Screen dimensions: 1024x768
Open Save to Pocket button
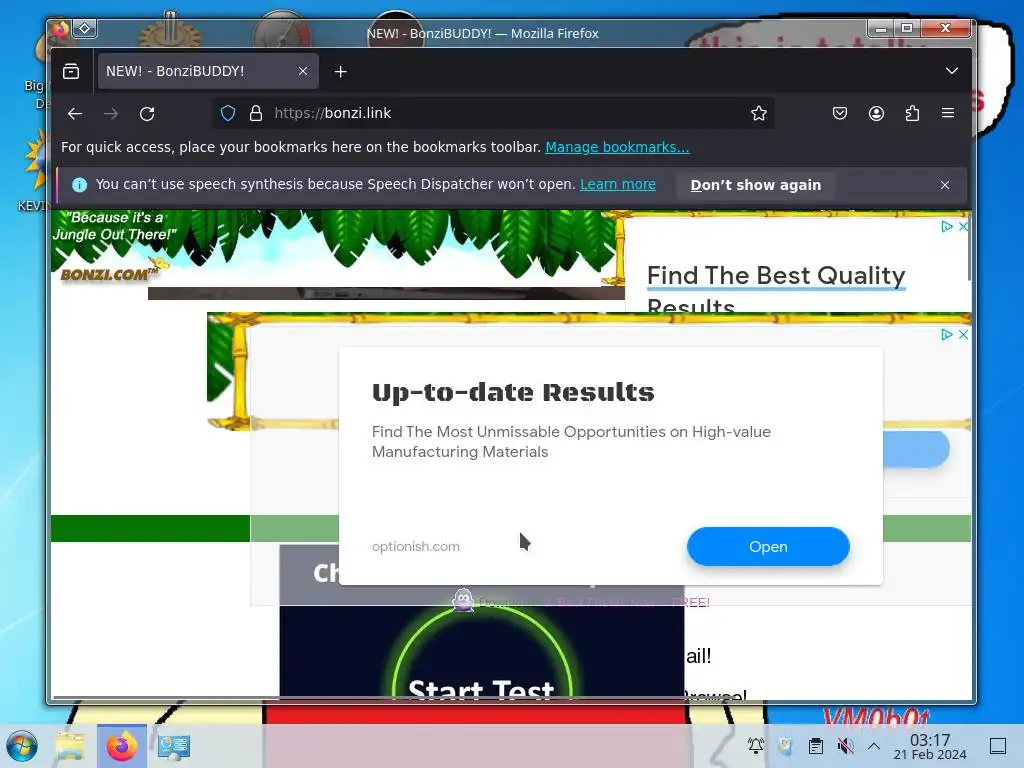[x=840, y=114]
